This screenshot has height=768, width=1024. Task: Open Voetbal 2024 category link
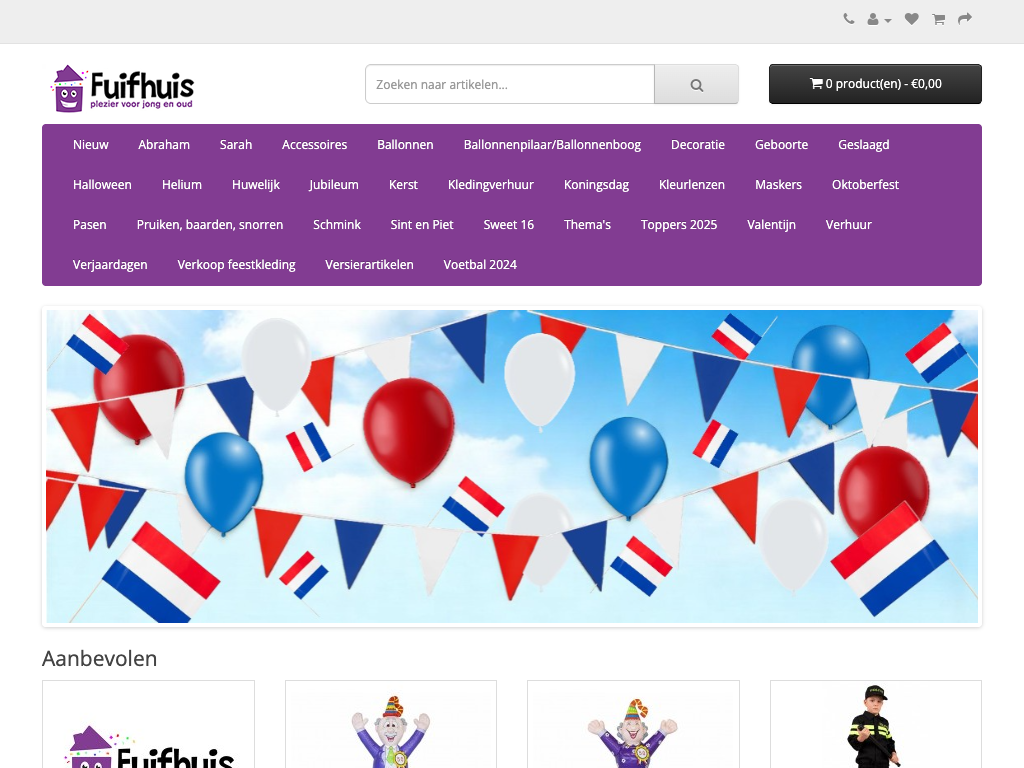pyautogui.click(x=480, y=264)
